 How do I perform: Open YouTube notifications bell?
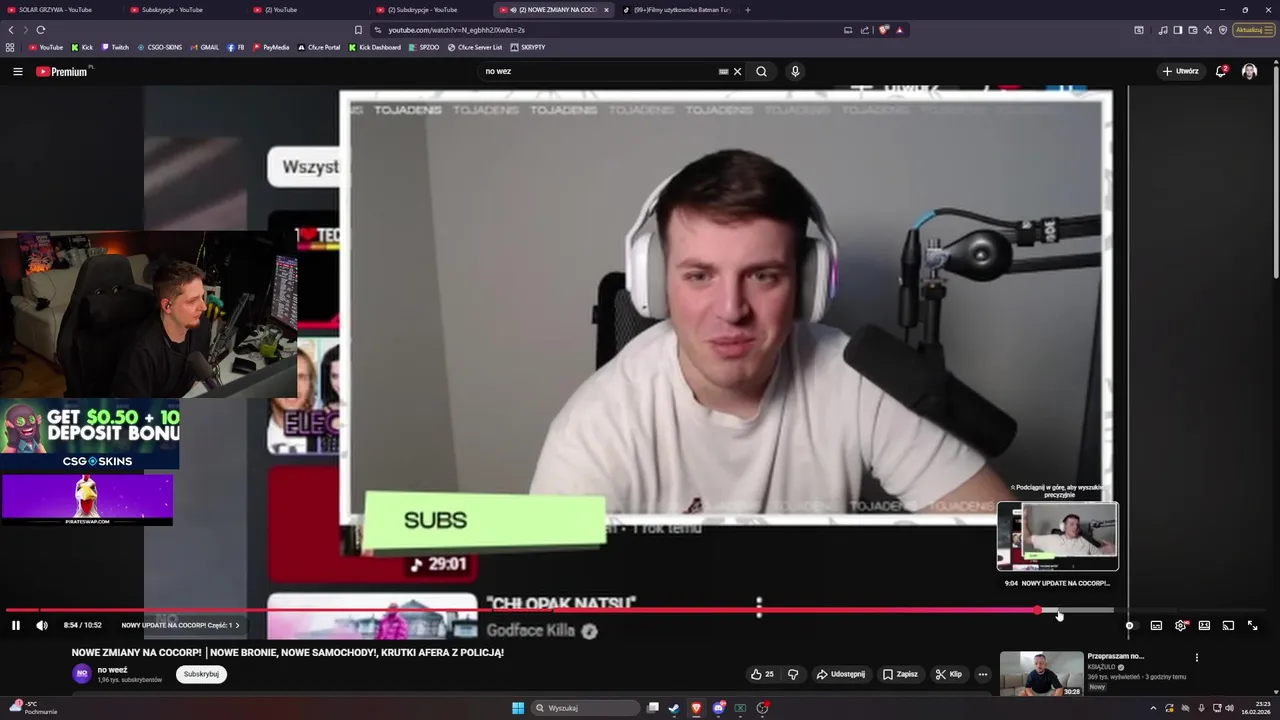(1221, 71)
